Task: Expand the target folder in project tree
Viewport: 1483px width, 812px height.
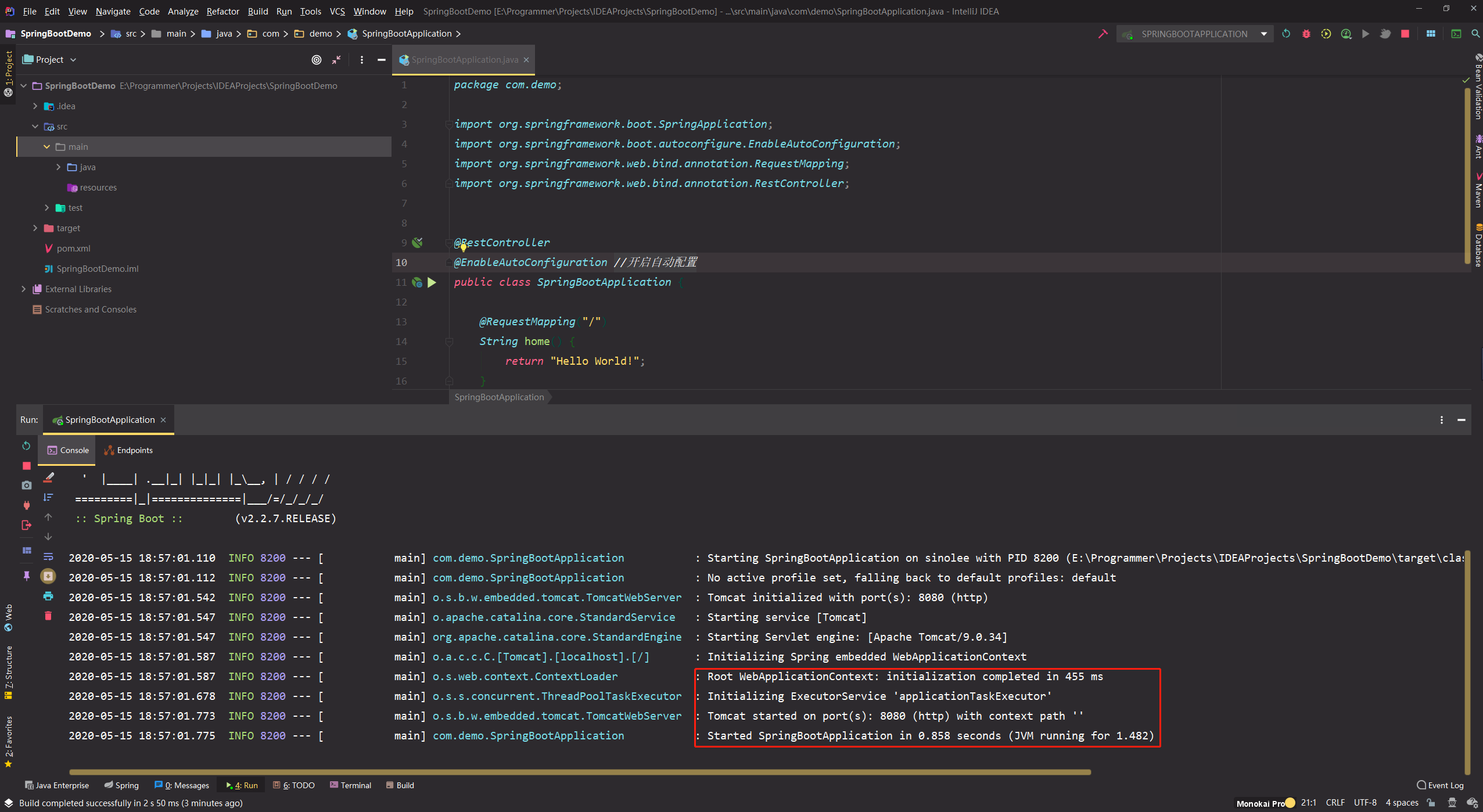Action: (35, 228)
